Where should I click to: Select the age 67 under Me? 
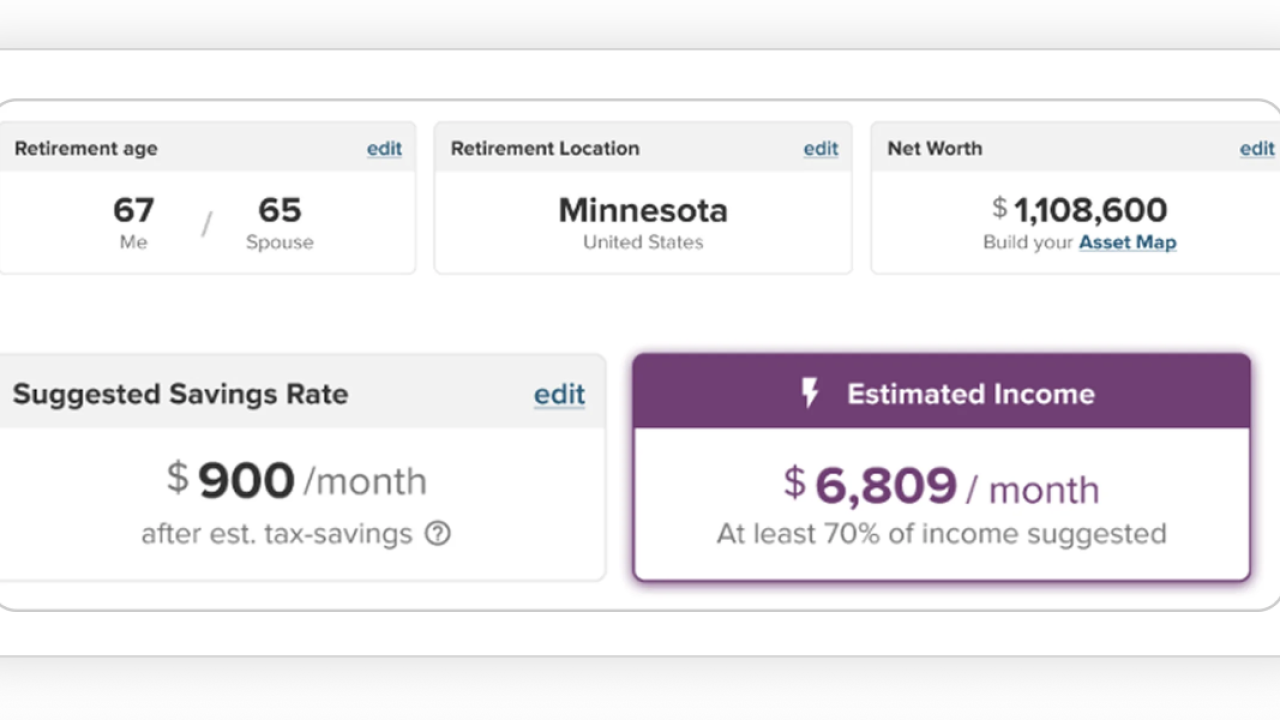pos(133,210)
